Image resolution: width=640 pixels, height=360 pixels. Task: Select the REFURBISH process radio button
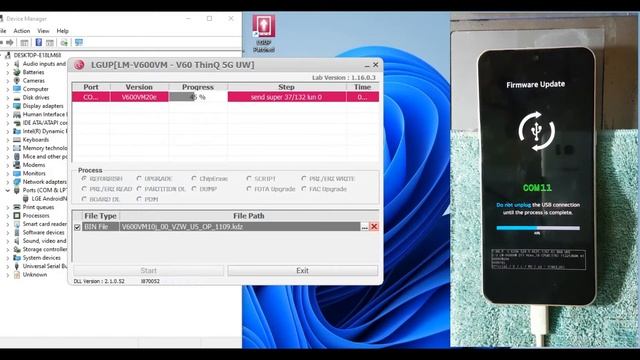[84, 179]
